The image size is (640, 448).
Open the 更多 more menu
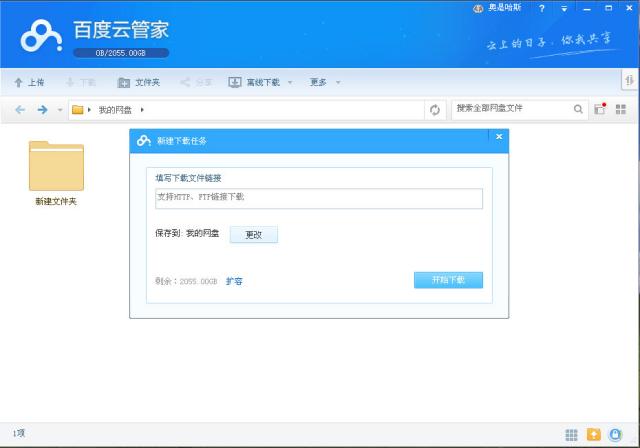click(318, 82)
